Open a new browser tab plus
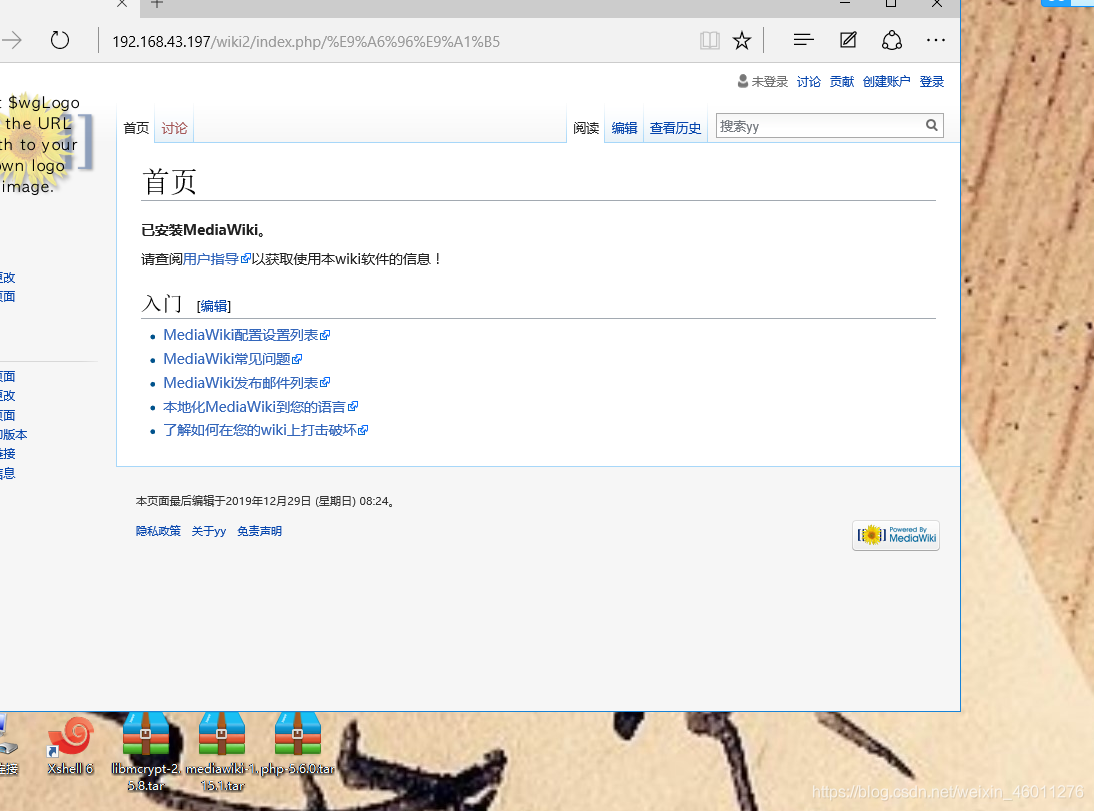This screenshot has height=811, width=1094. coord(157,3)
